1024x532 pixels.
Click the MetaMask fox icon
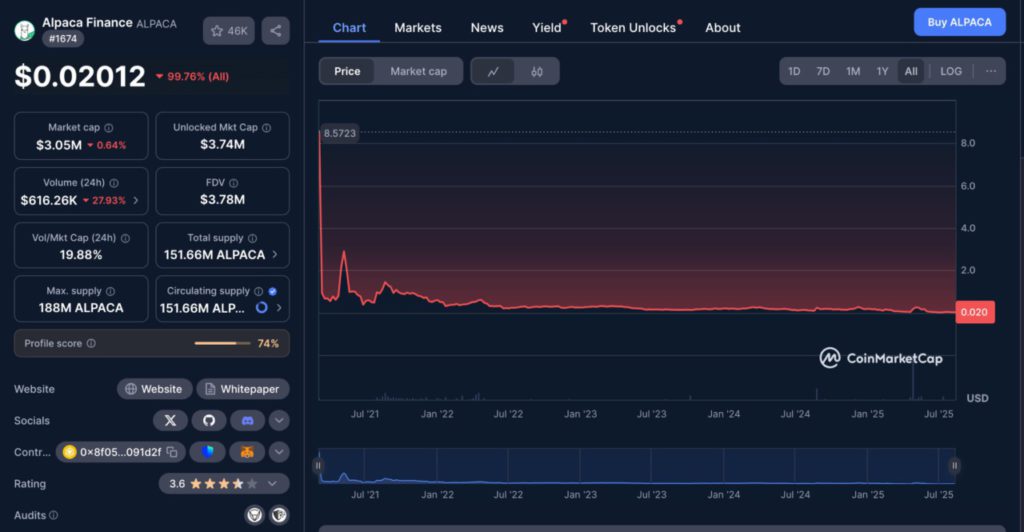pos(246,452)
